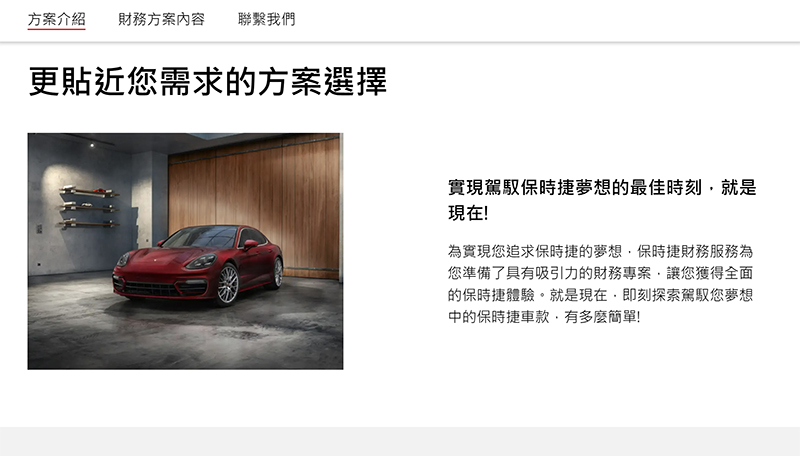This screenshot has width=800, height=456.
Task: Switch to the 財務方案內容 tab
Action: point(161,19)
